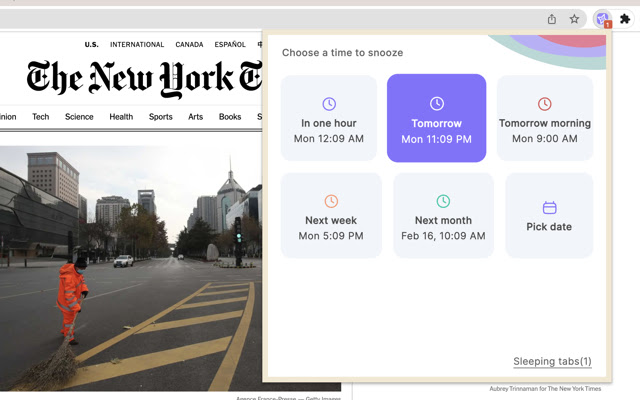
Task: Open the Science section
Action: click(79, 117)
